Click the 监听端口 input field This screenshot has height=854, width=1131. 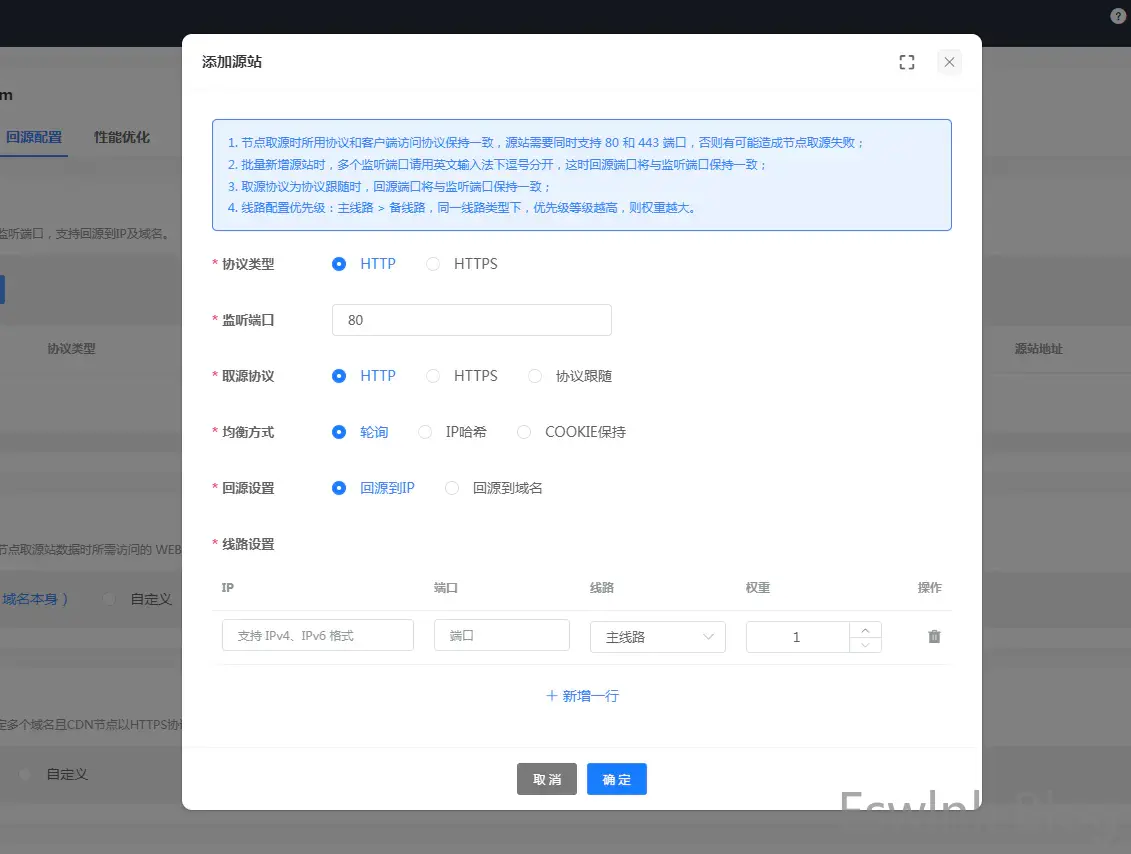[471, 320]
